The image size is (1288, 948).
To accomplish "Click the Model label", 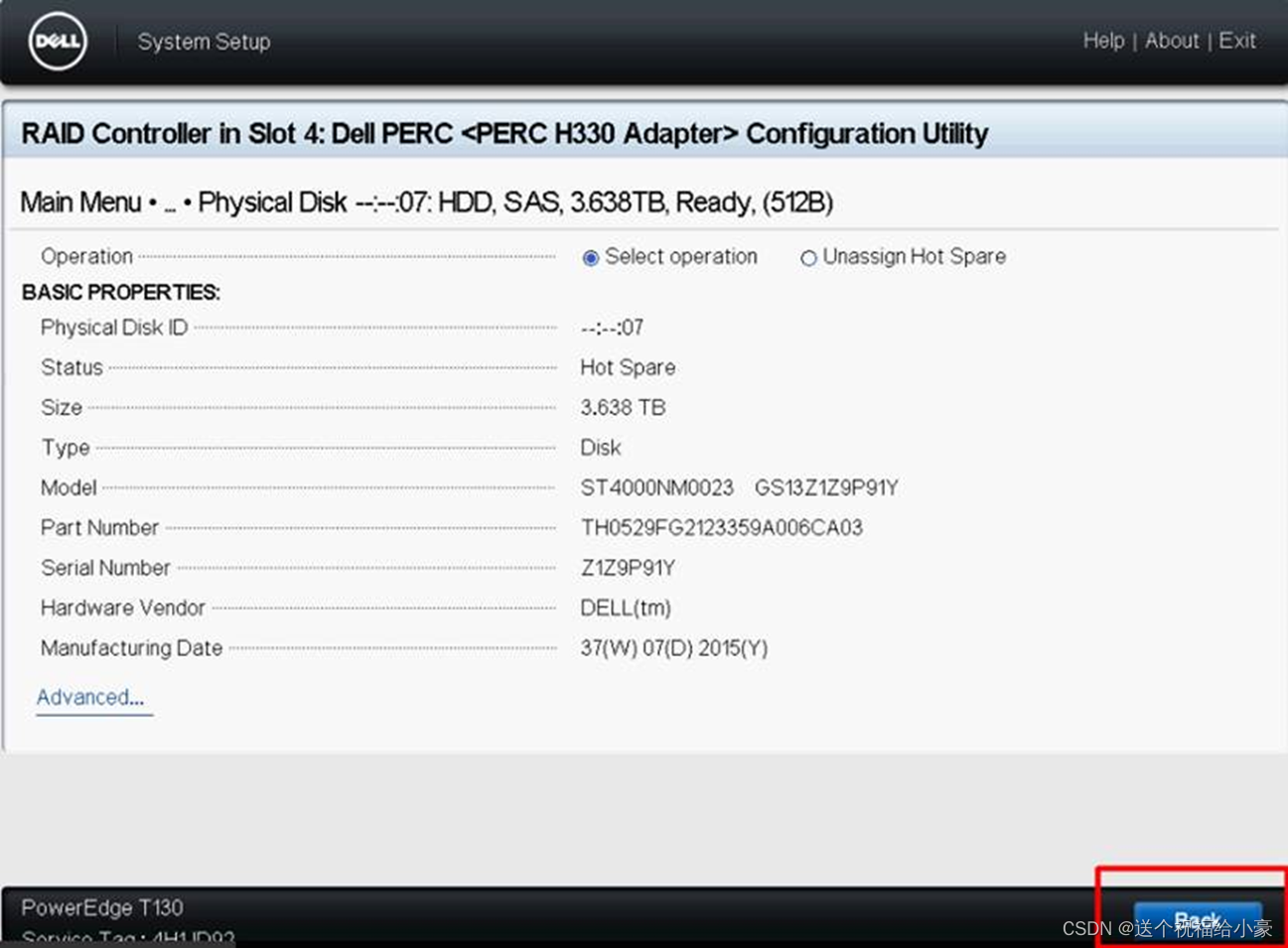I will (x=69, y=487).
